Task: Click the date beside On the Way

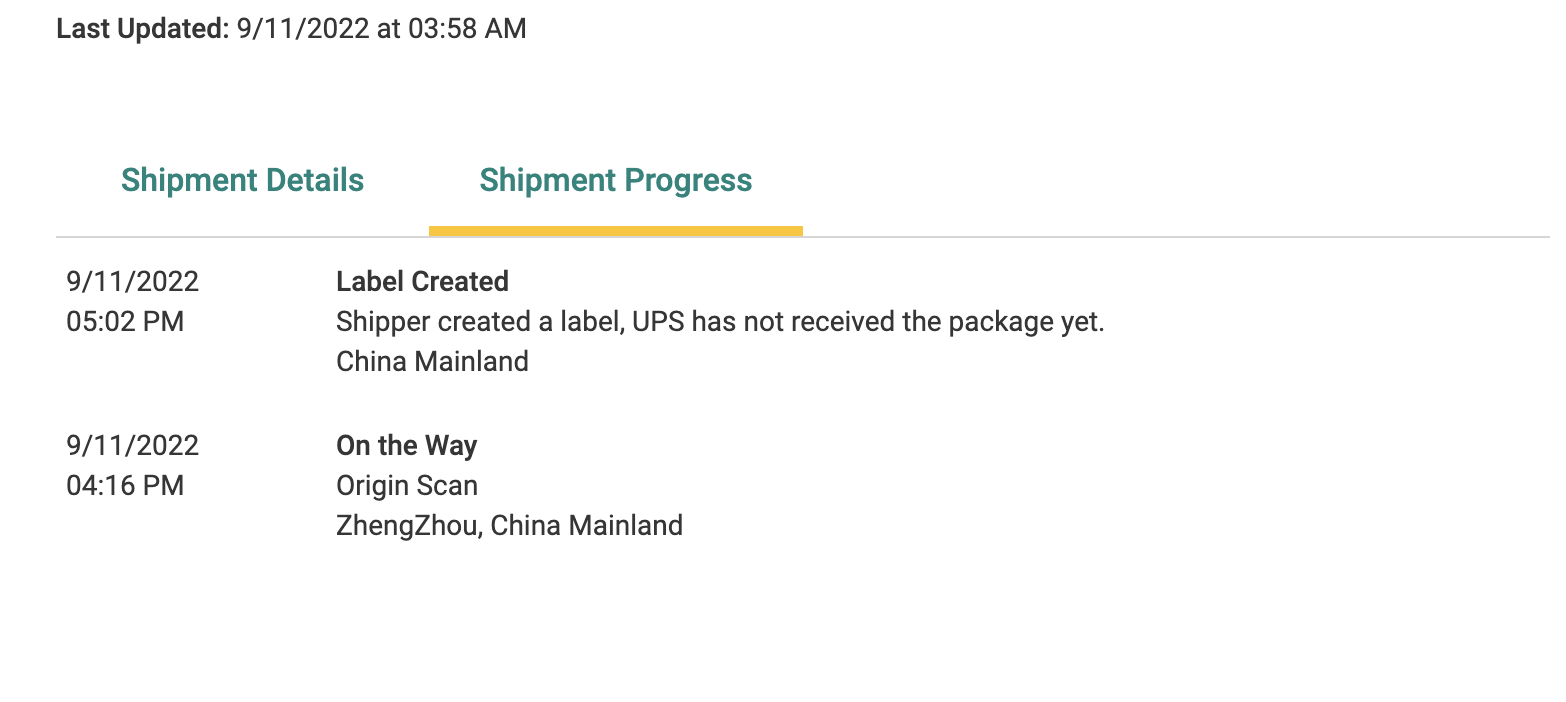Action: [132, 446]
